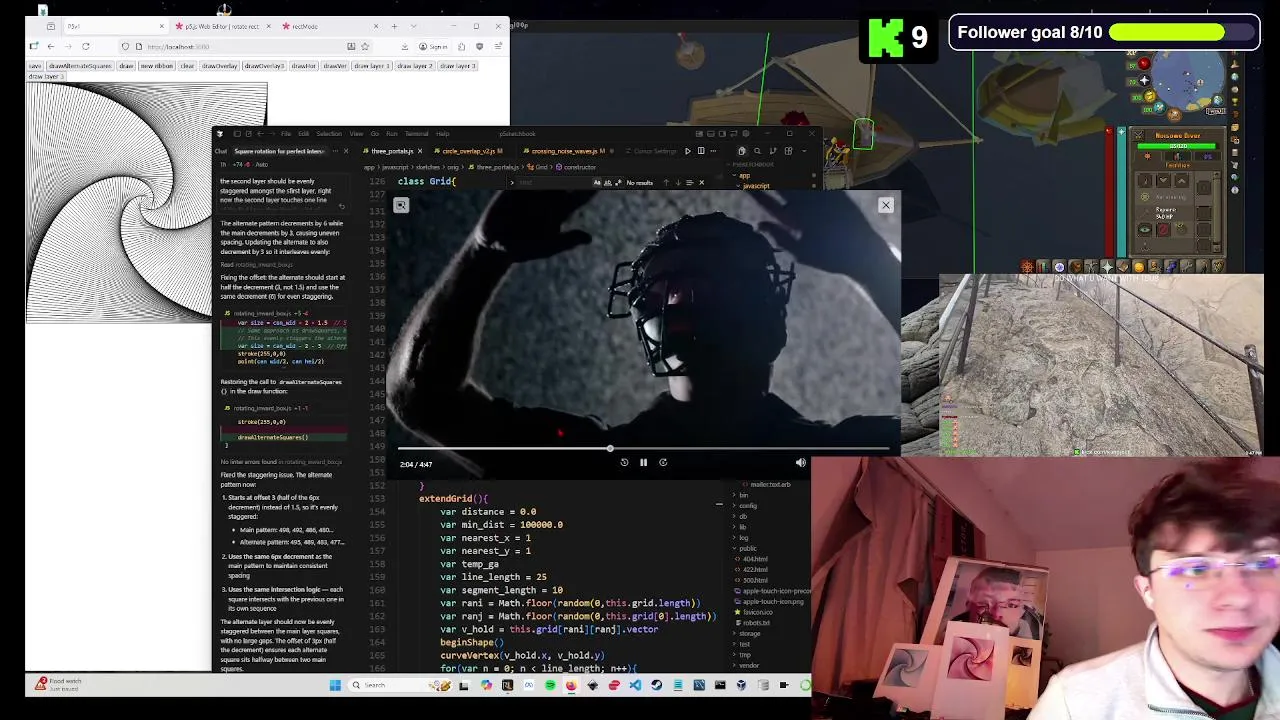Seek using the video progress bar knob

click(x=610, y=448)
